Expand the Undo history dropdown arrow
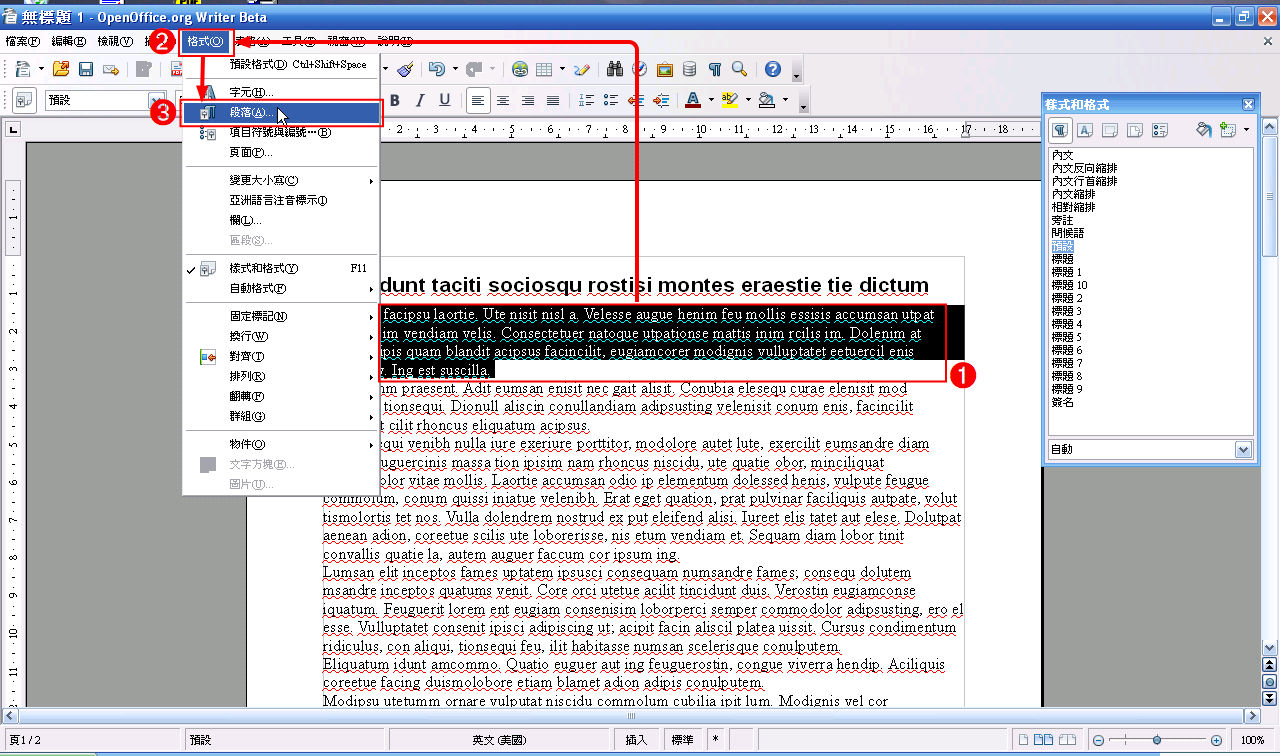This screenshot has height=756, width=1280. (x=454, y=69)
